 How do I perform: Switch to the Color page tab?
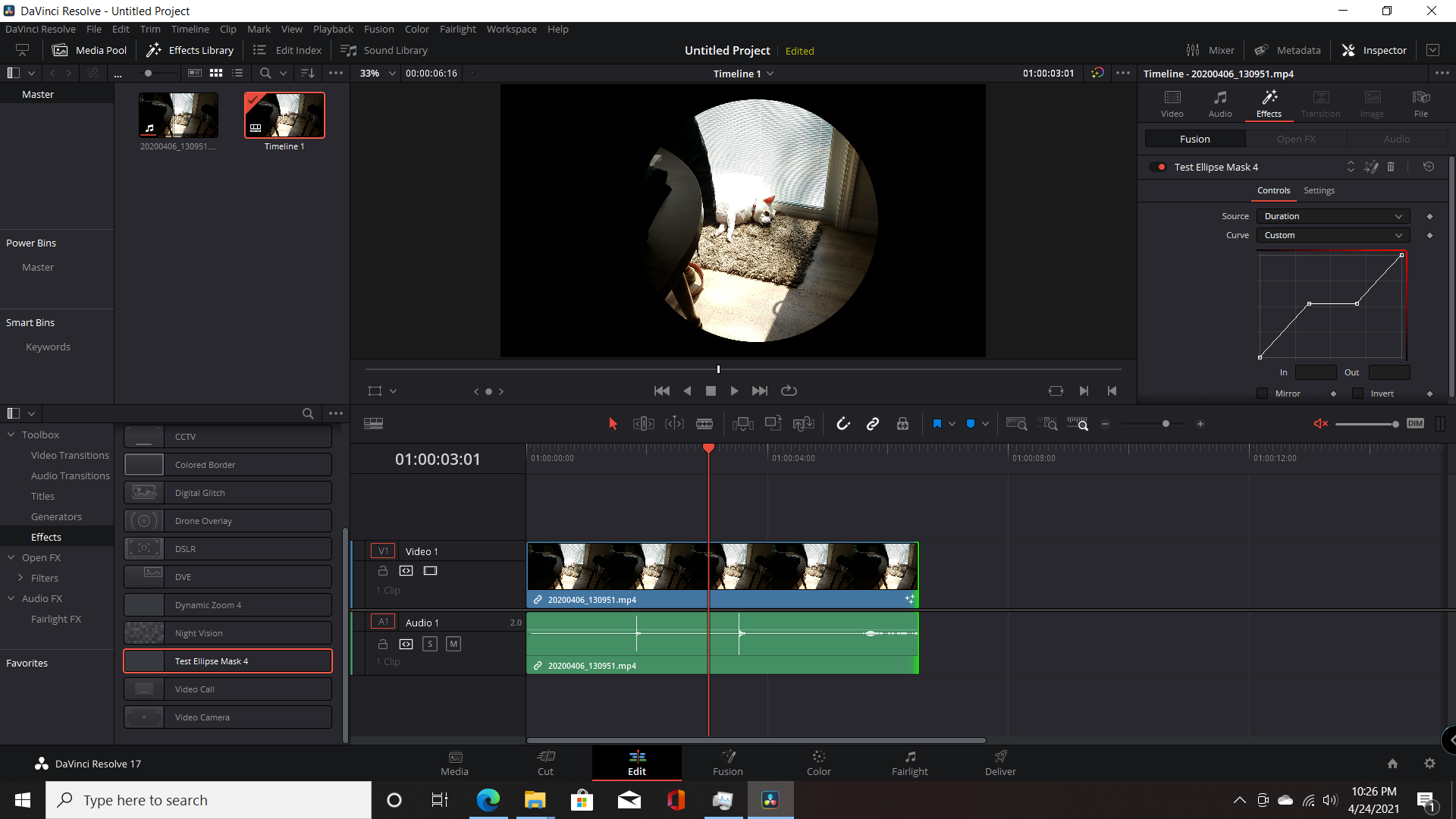point(818,763)
